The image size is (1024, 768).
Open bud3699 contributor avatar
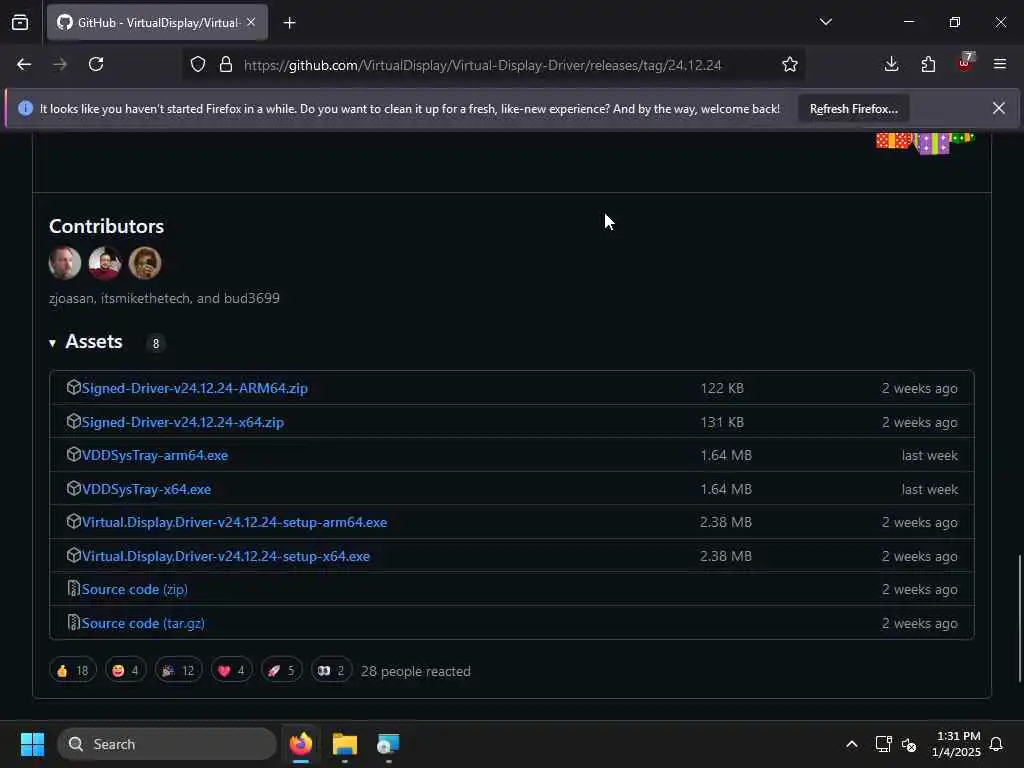tap(144, 263)
